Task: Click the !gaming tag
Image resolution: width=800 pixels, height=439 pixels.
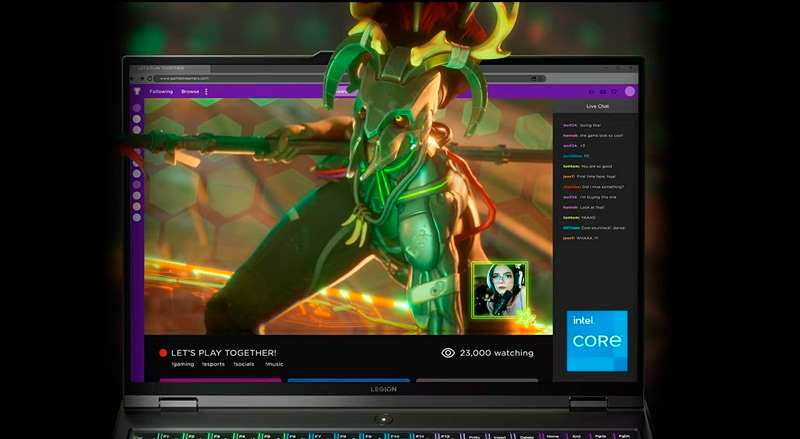Action: pos(183,364)
